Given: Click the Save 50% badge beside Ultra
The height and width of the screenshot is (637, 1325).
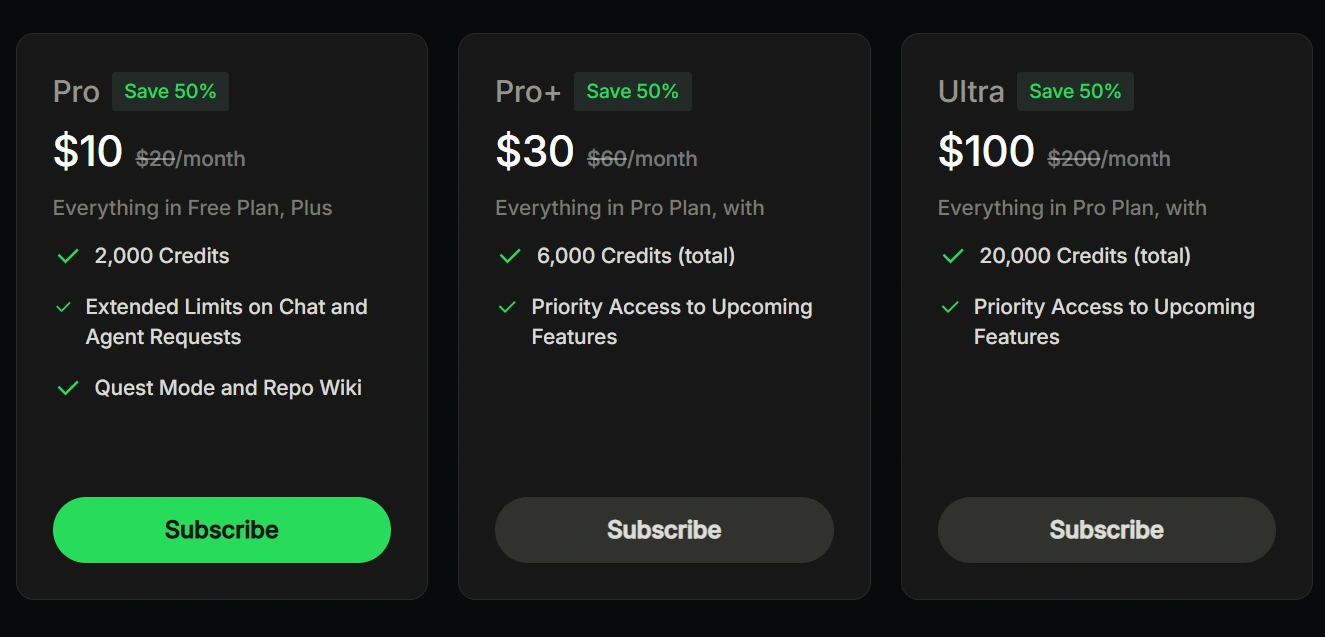Looking at the screenshot, I should click(x=1075, y=92).
